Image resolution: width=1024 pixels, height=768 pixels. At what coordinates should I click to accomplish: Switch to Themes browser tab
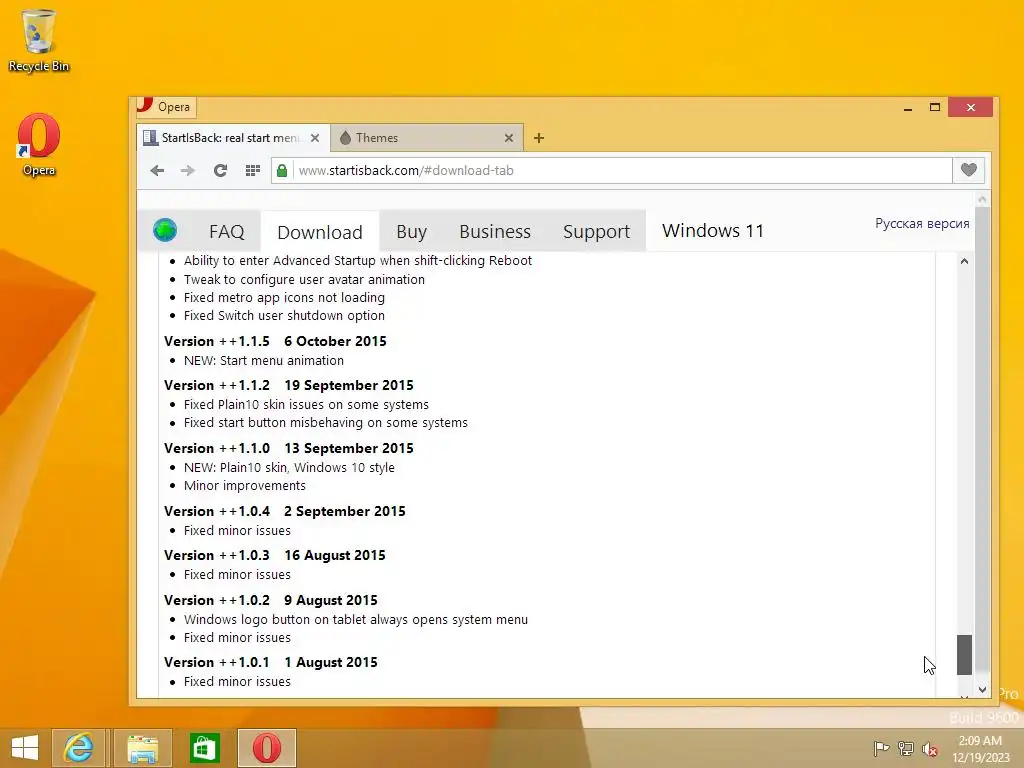pyautogui.click(x=417, y=138)
